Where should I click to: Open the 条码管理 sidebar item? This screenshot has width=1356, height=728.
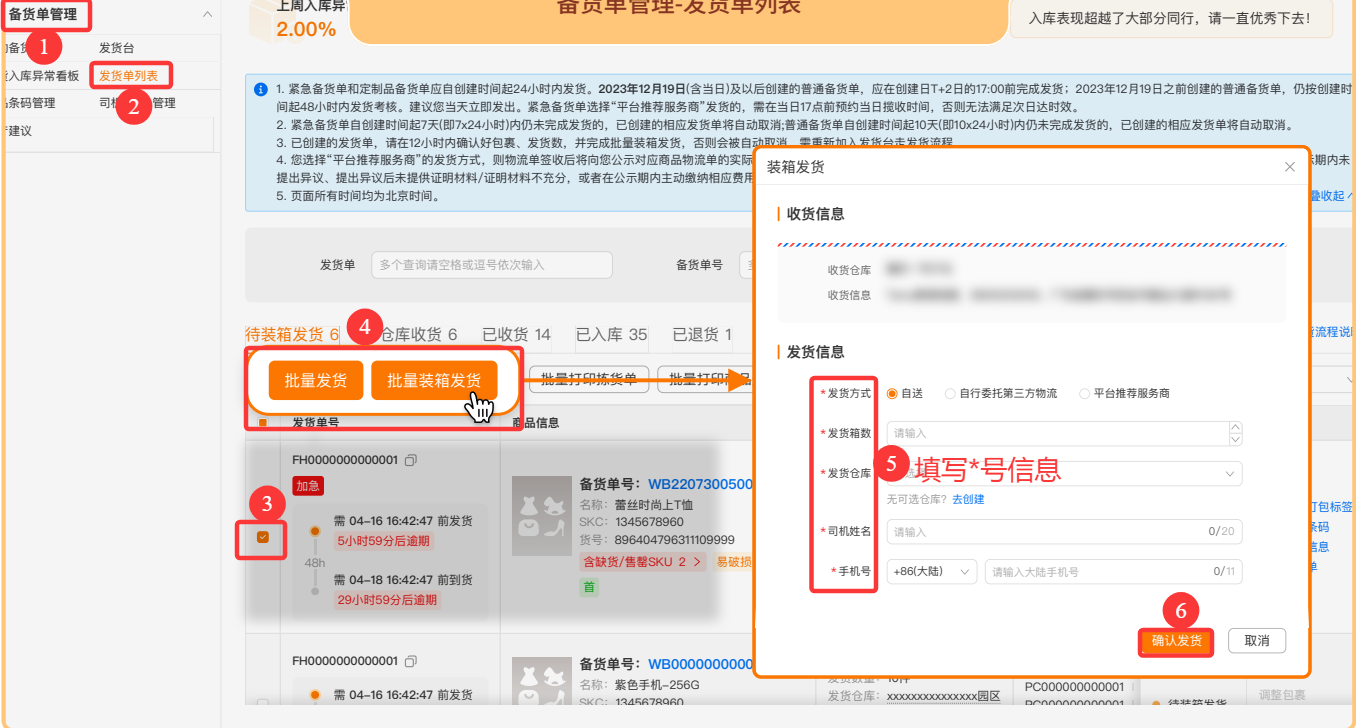[28, 103]
